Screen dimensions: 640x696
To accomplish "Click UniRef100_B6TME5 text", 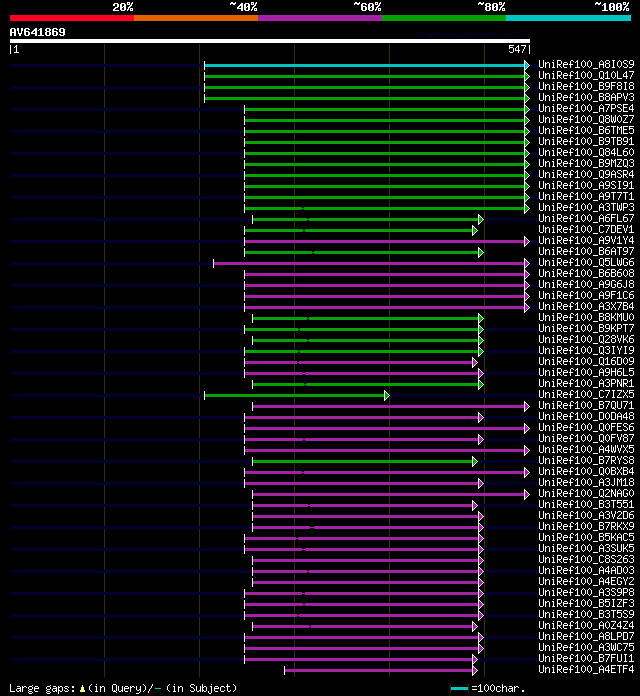I will tap(586, 131).
